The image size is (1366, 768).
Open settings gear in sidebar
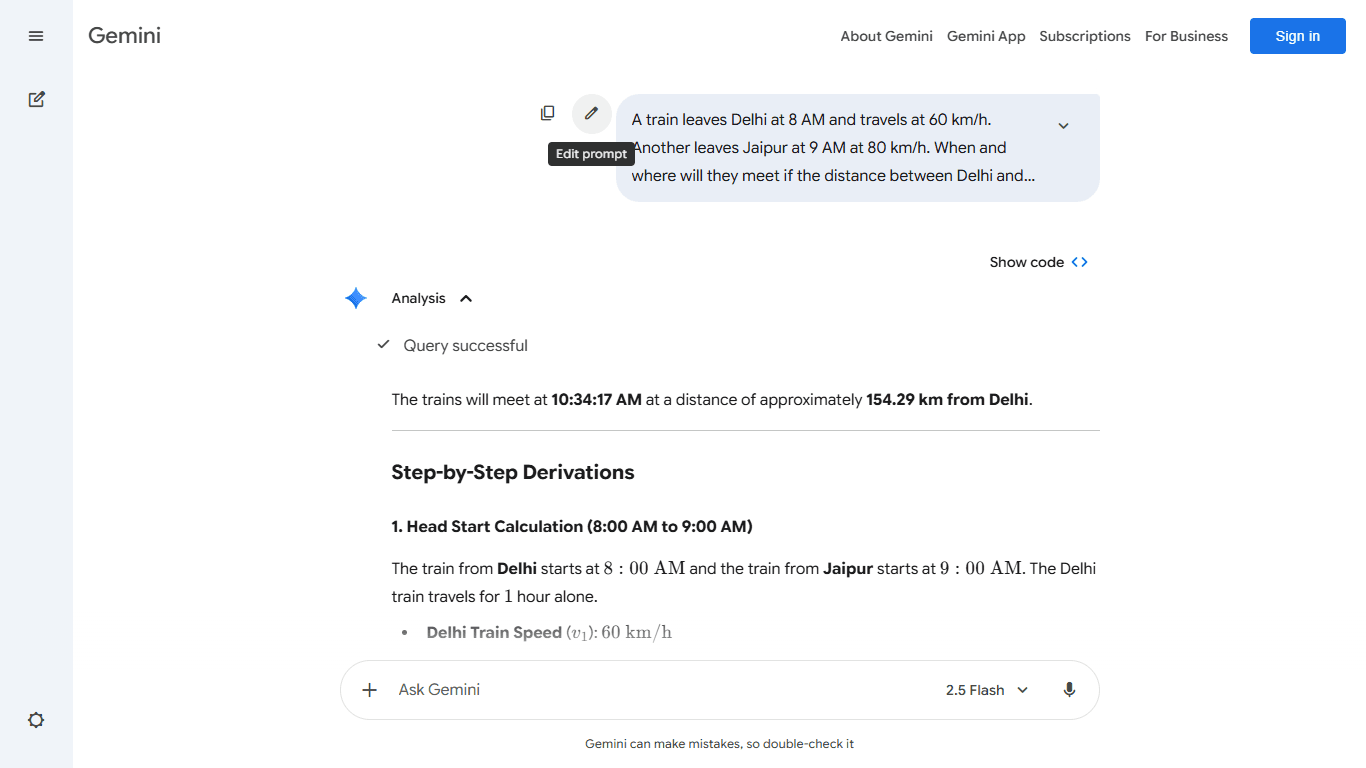[x=36, y=720]
